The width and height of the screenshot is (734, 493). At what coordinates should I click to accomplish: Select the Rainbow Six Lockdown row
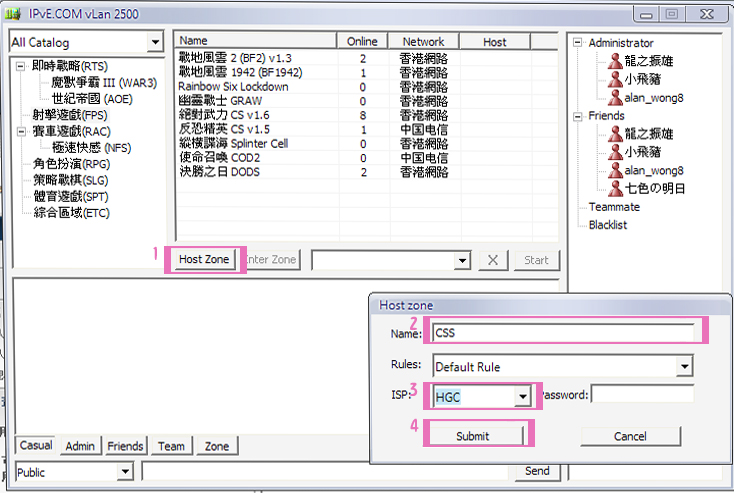367,87
